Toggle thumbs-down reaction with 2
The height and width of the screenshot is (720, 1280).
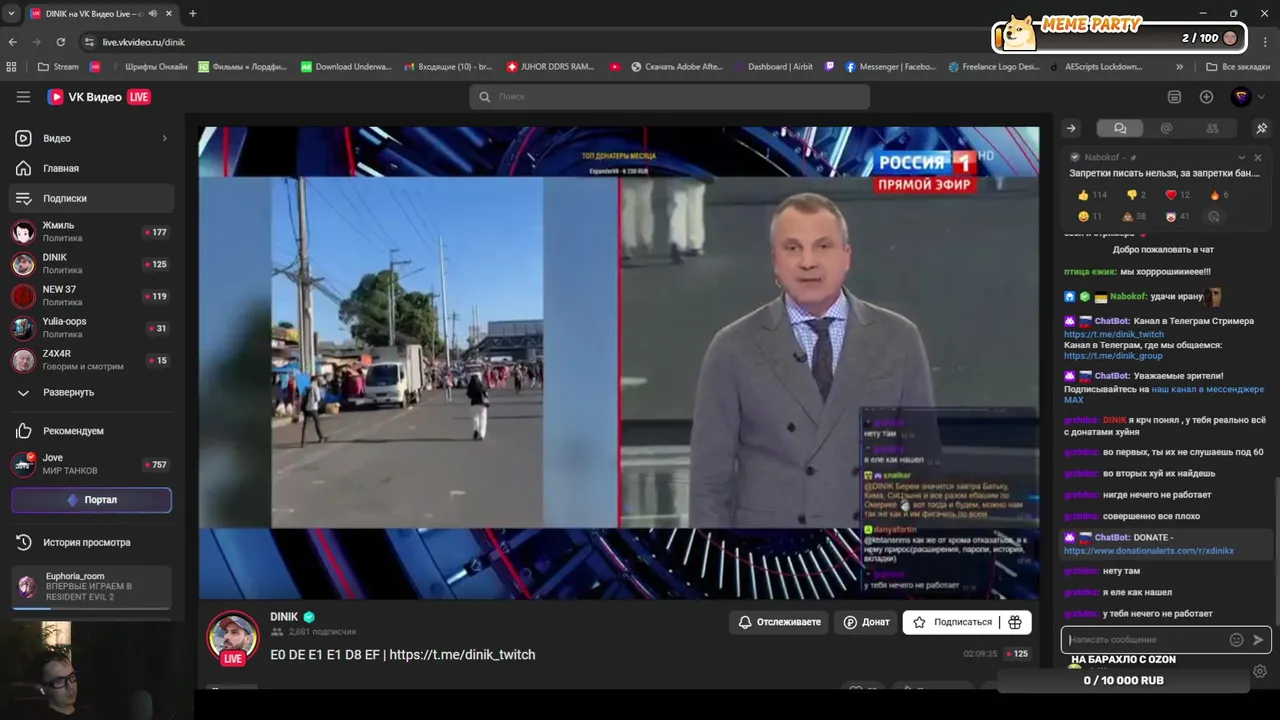pos(1136,195)
